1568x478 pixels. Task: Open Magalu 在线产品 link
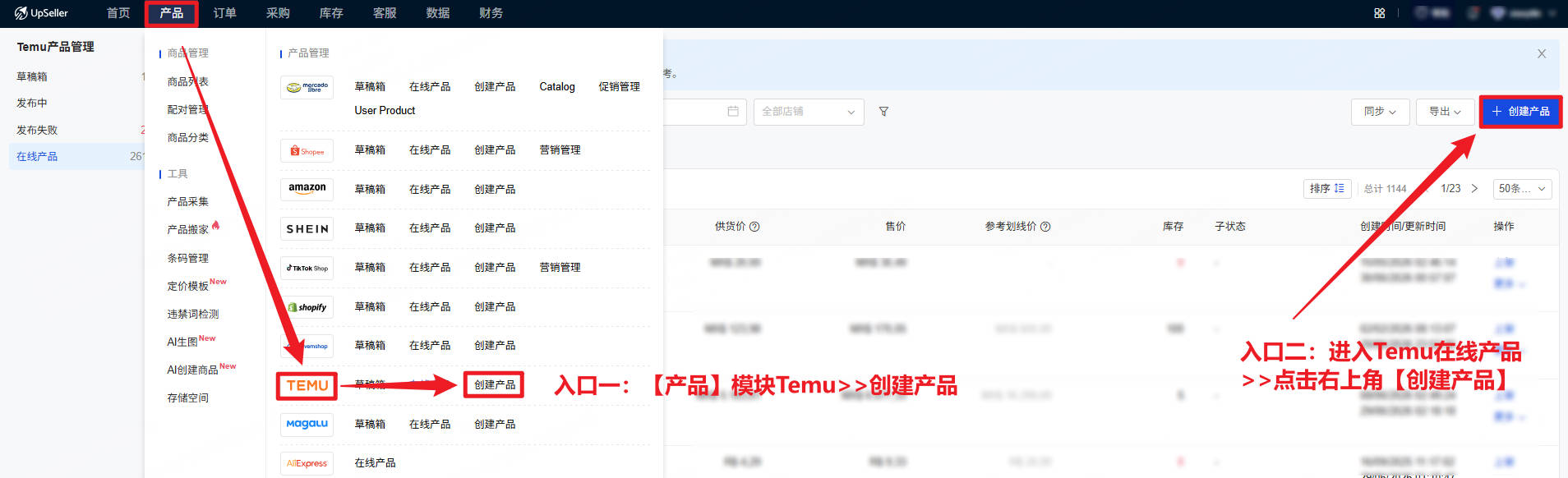430,425
